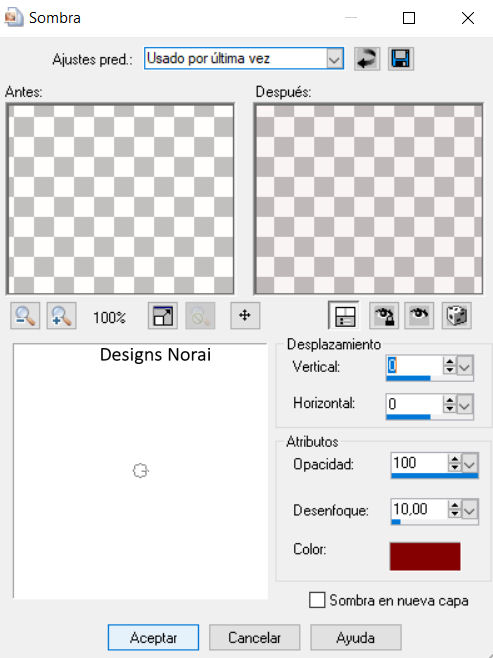Enable Sombra en nueva capa checkbox
The height and width of the screenshot is (658, 493).
pos(317,600)
